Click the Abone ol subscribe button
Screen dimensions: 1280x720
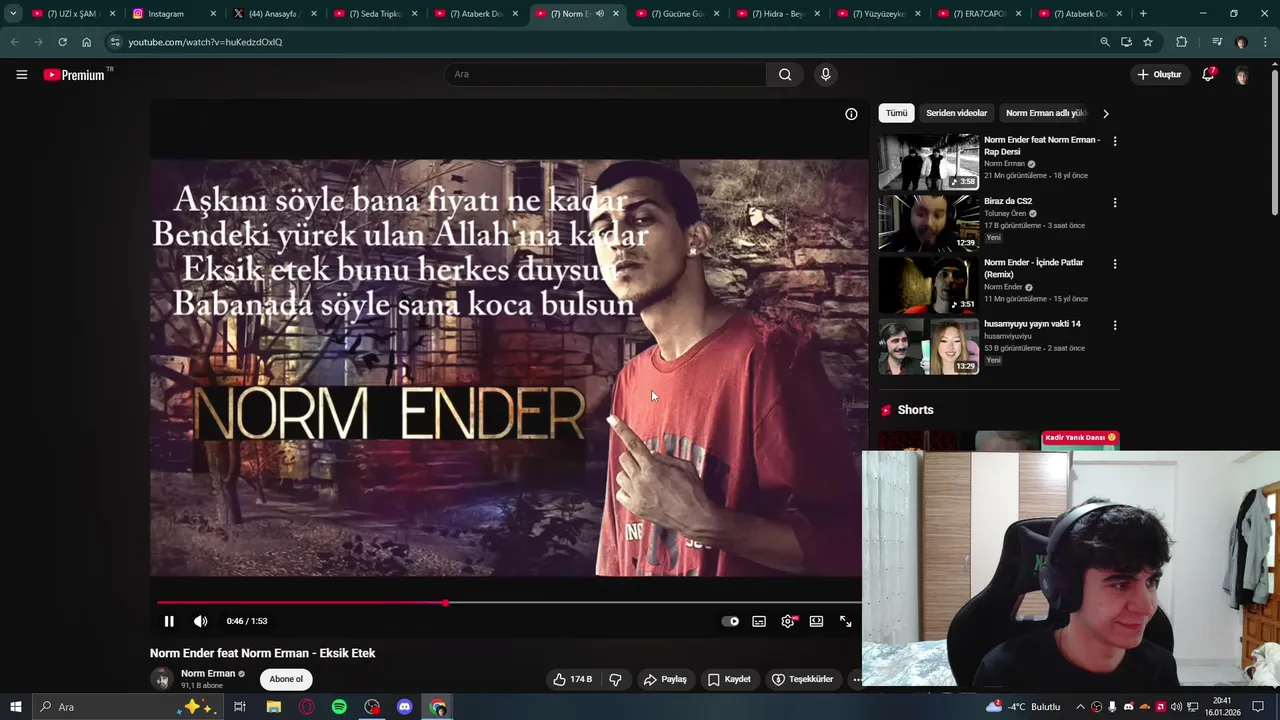tap(285, 679)
